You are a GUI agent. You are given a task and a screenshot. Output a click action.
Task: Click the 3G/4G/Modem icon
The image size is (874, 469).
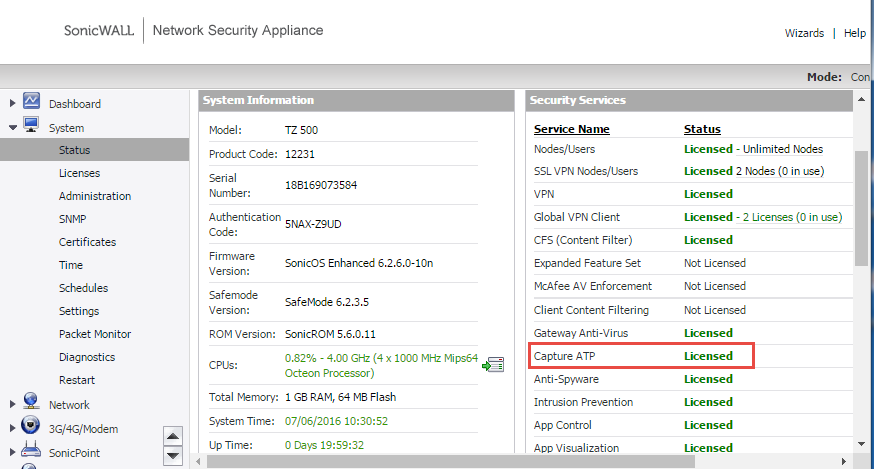pos(31,427)
